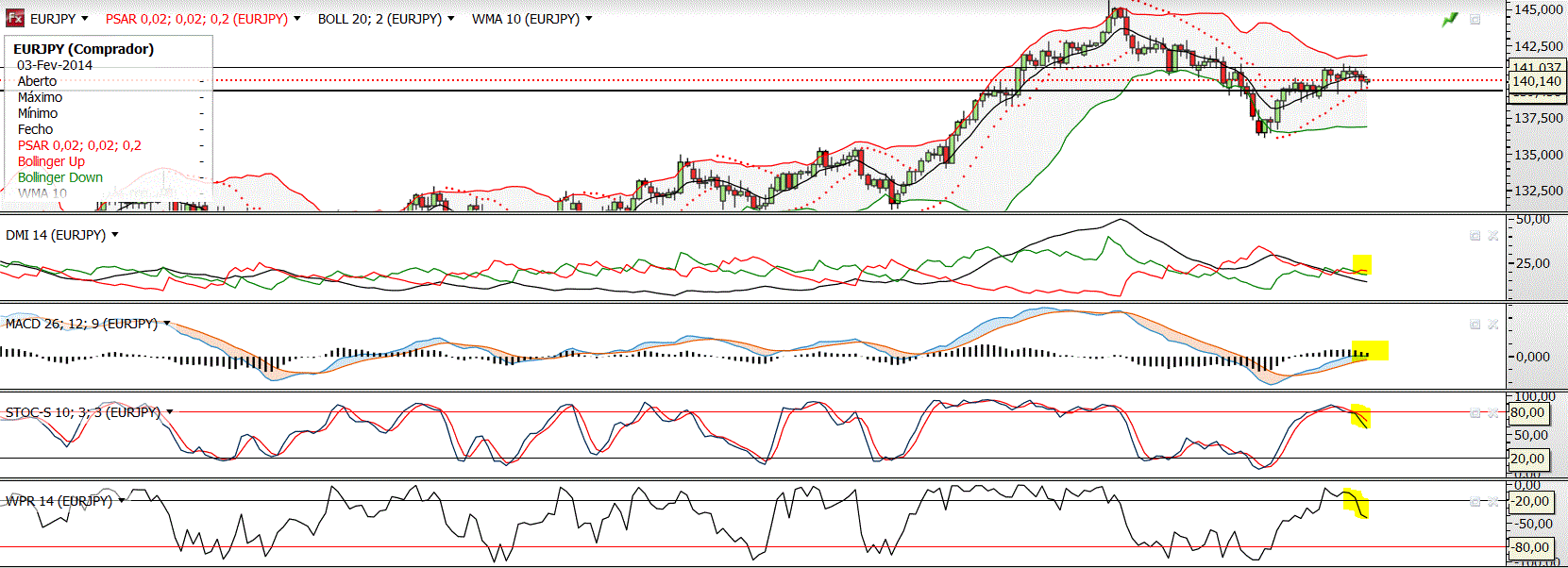Click the 141,037 price level label
Screen dimensions: 1568x568
click(x=1537, y=67)
